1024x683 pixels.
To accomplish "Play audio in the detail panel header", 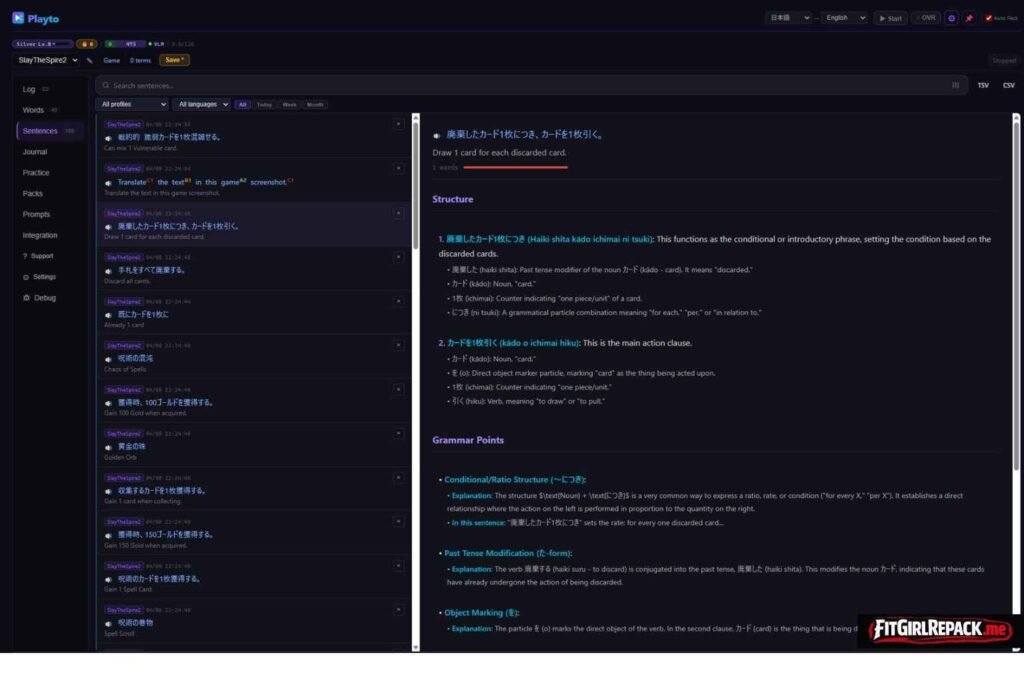I will pos(437,135).
